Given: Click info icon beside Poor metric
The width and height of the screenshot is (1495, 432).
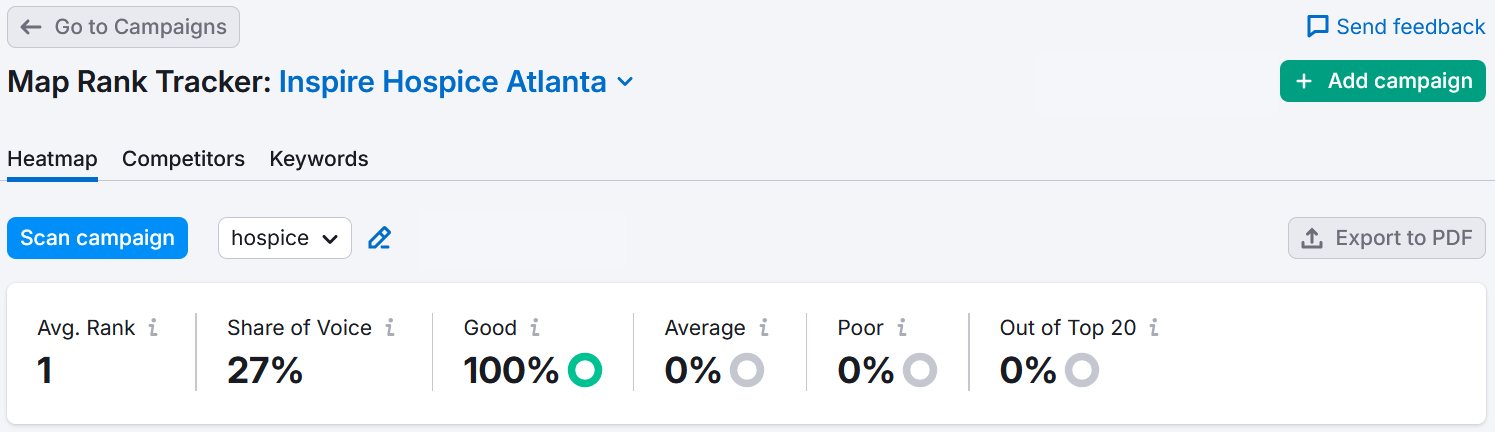Looking at the screenshot, I should [x=902, y=327].
